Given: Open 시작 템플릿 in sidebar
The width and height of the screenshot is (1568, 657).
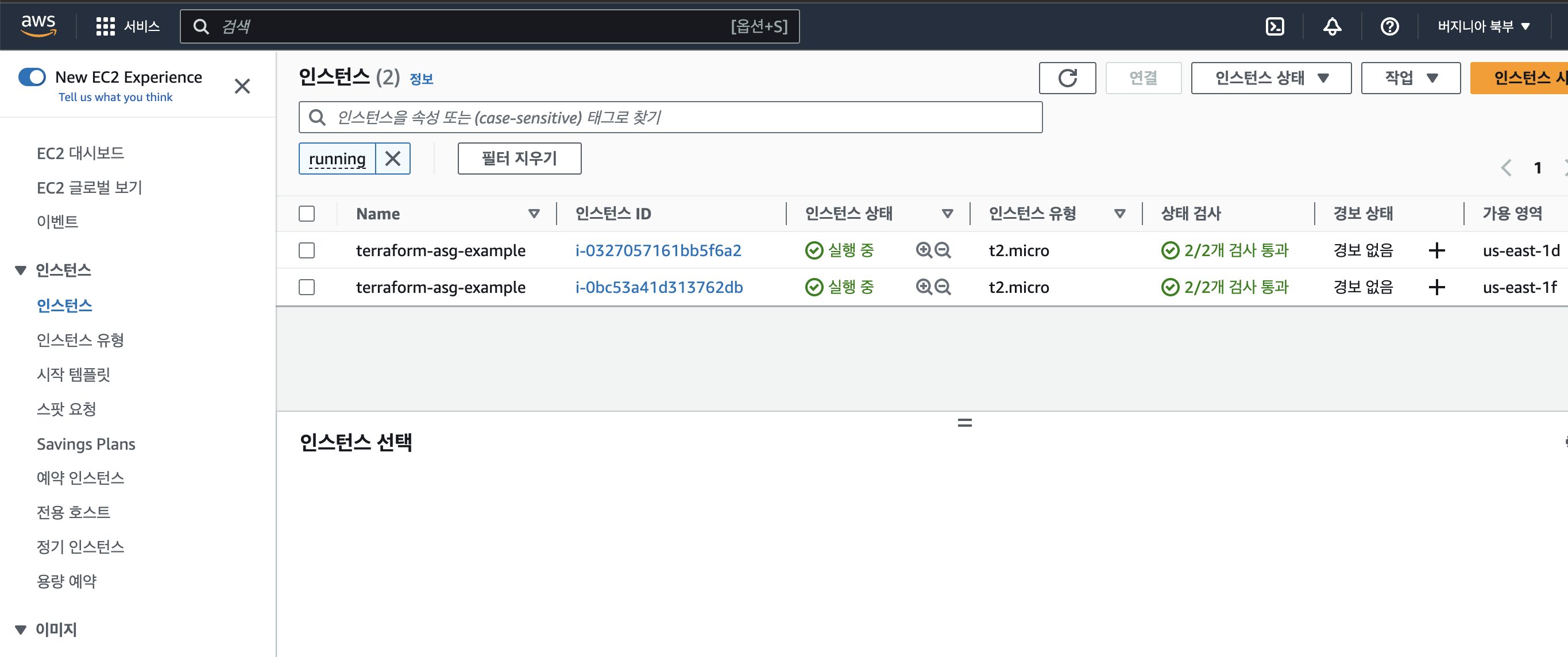Looking at the screenshot, I should click(x=73, y=374).
